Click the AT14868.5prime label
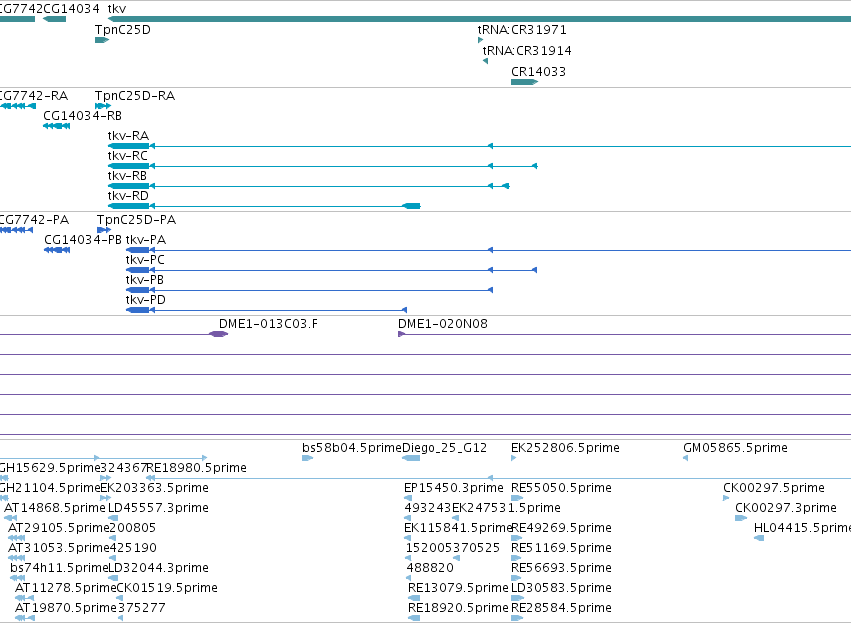 (x=55, y=508)
